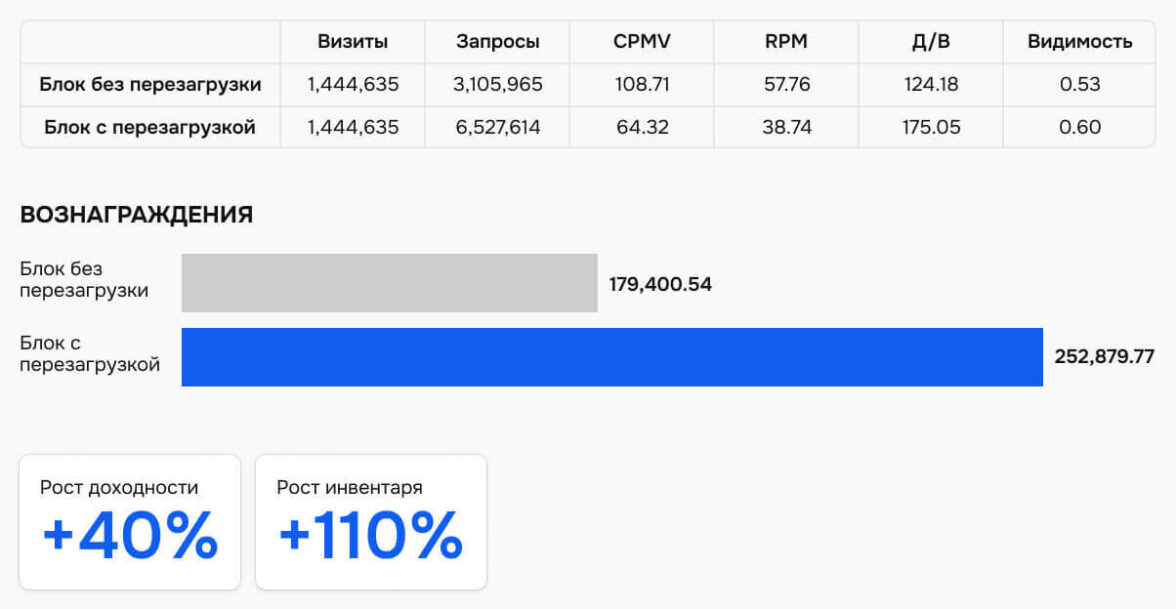Image resolution: width=1176 pixels, height=609 pixels.
Task: Select the Запросы column header
Action: (498, 41)
